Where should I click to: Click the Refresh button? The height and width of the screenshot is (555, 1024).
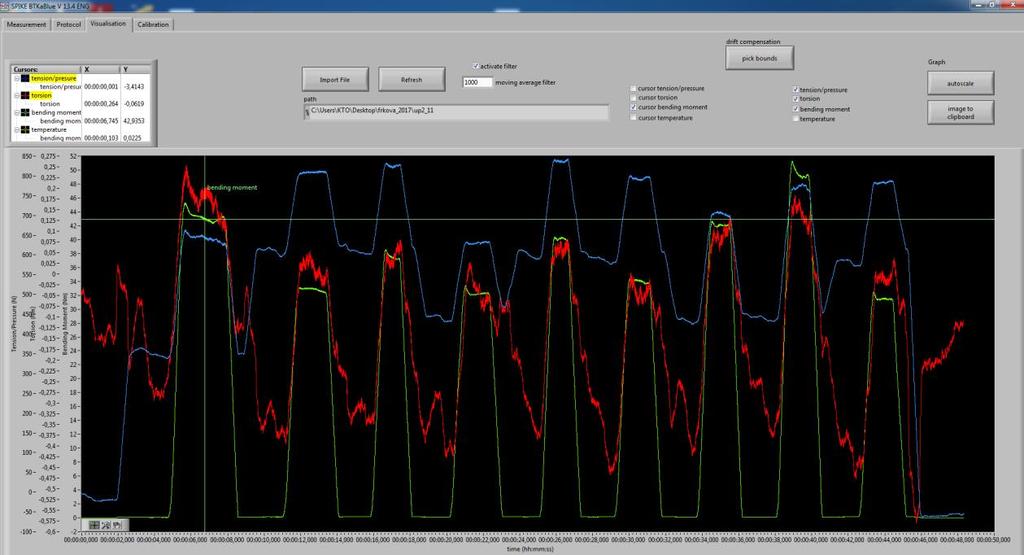point(411,80)
